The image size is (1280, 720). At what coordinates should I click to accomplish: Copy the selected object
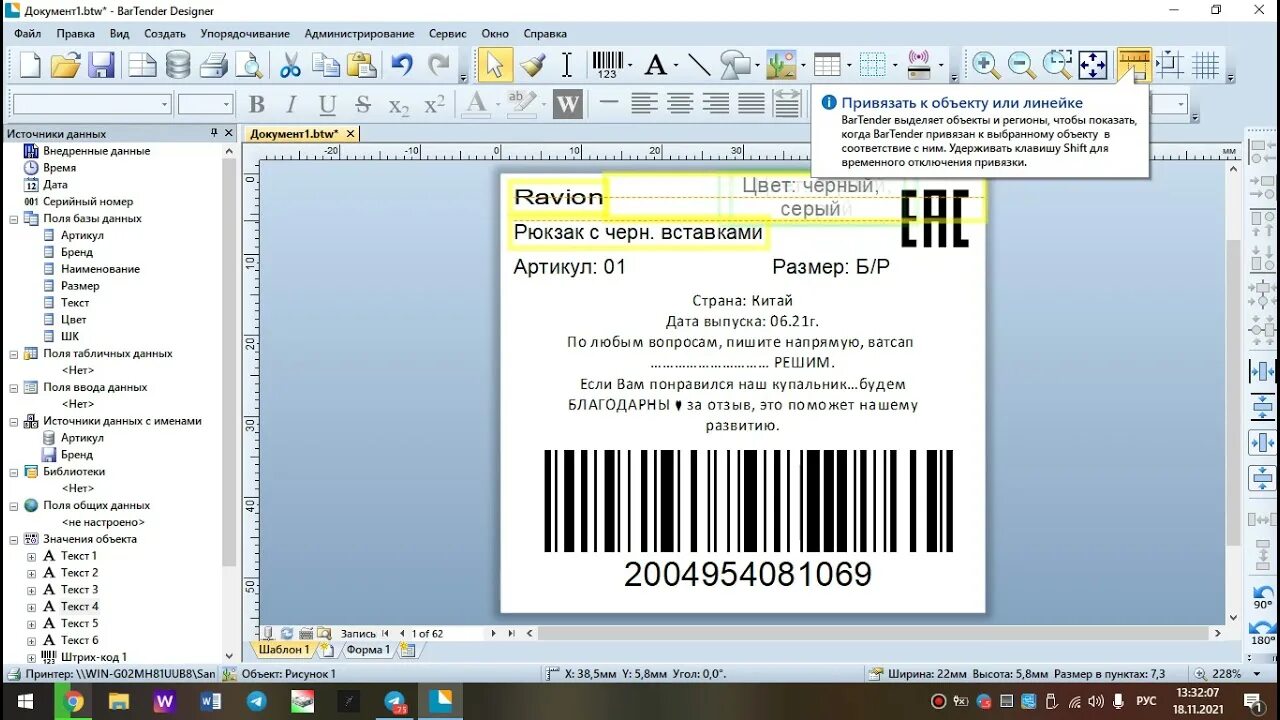326,66
